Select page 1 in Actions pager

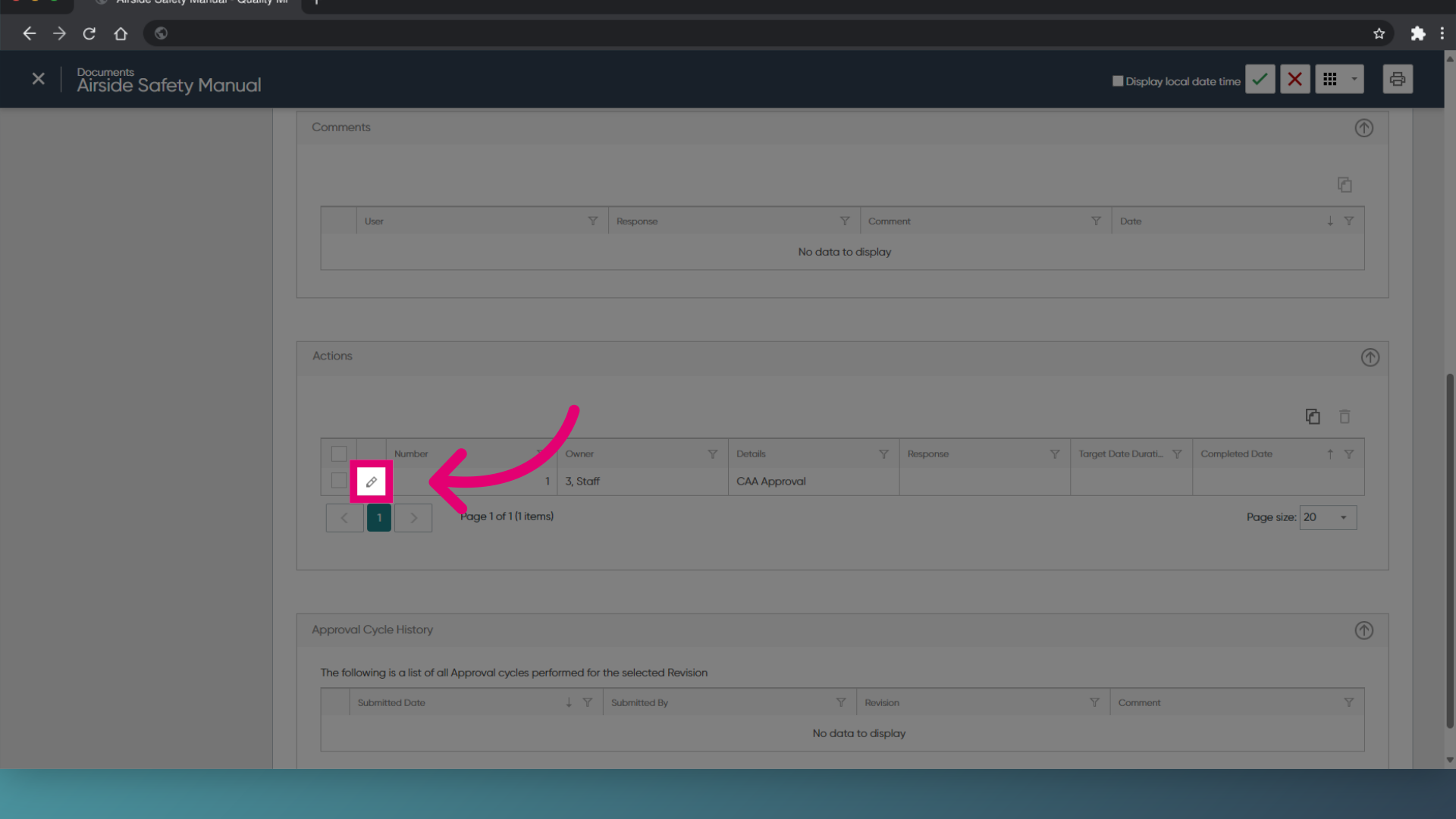[379, 518]
